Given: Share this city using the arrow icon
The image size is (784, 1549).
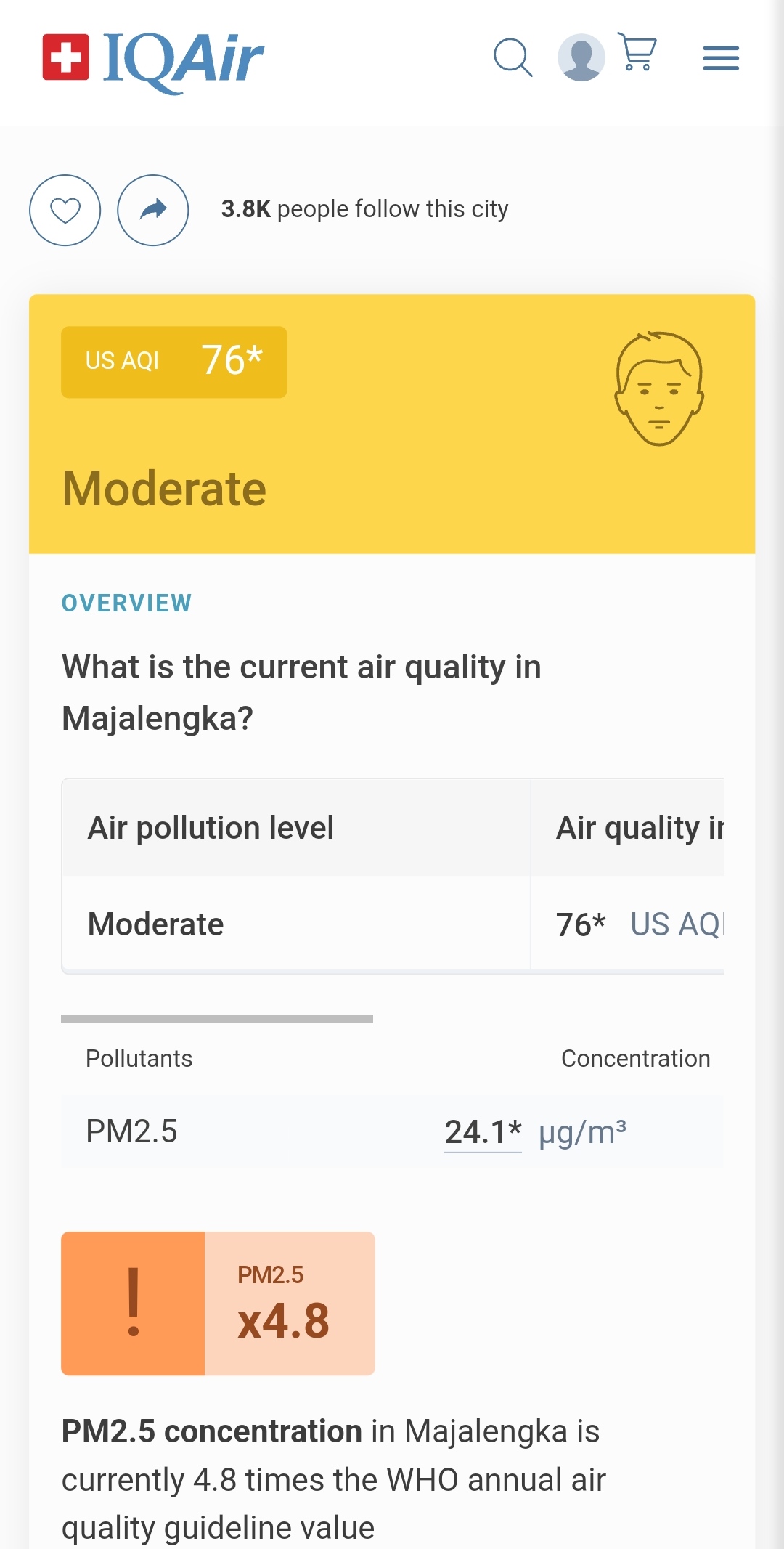Looking at the screenshot, I should (153, 210).
